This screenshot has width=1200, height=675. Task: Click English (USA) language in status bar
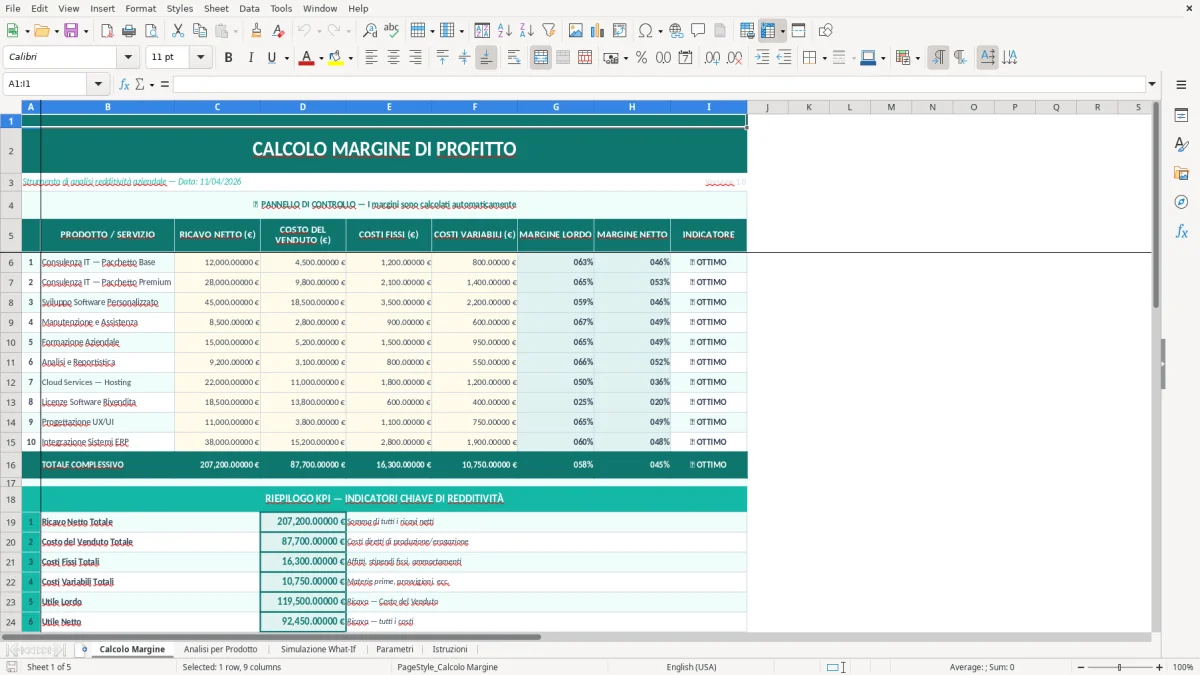tap(691, 667)
